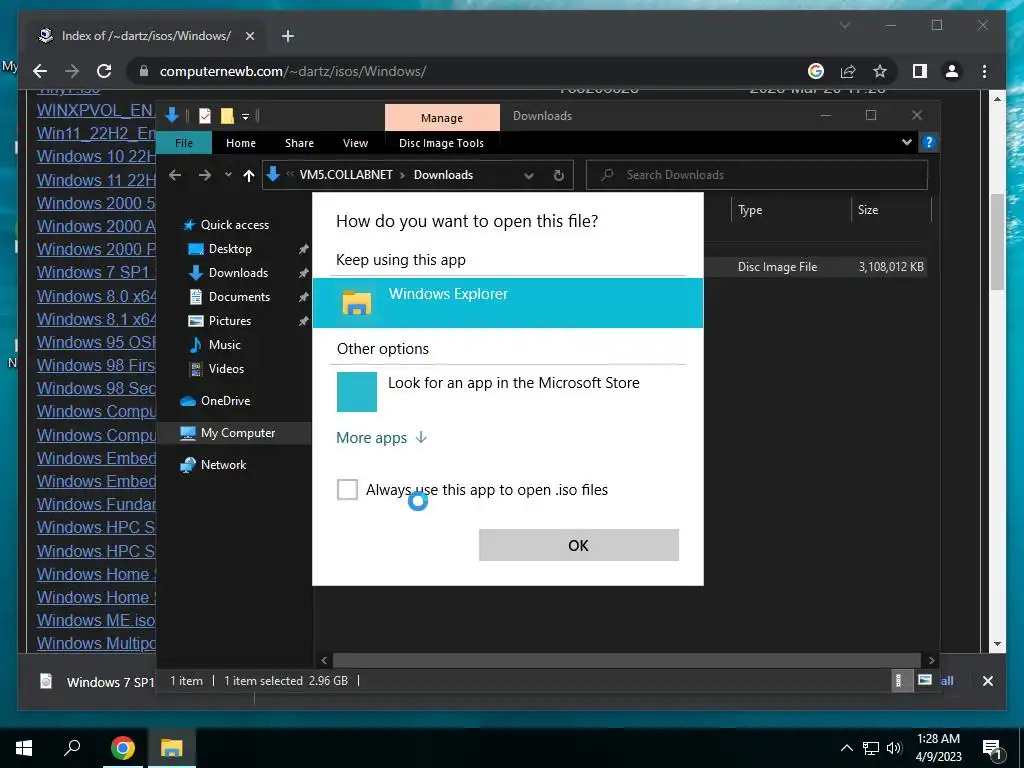
Task: Open Downloads in navigation pane
Action: click(x=238, y=273)
